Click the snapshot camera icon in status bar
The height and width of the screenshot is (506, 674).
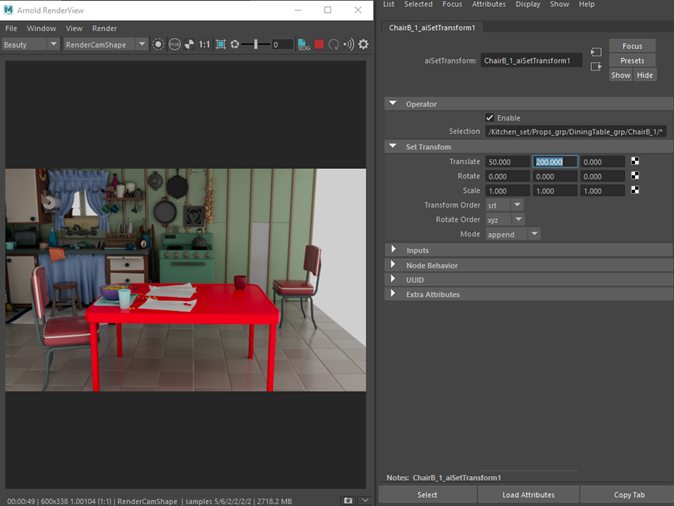(x=348, y=500)
